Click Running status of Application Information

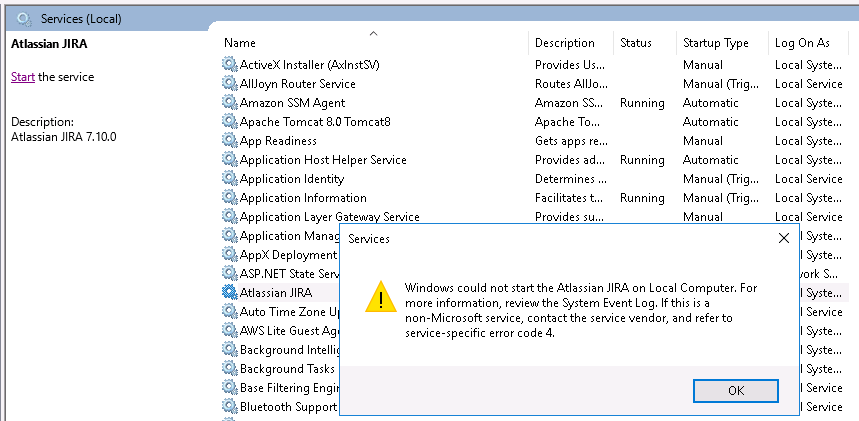(642, 197)
